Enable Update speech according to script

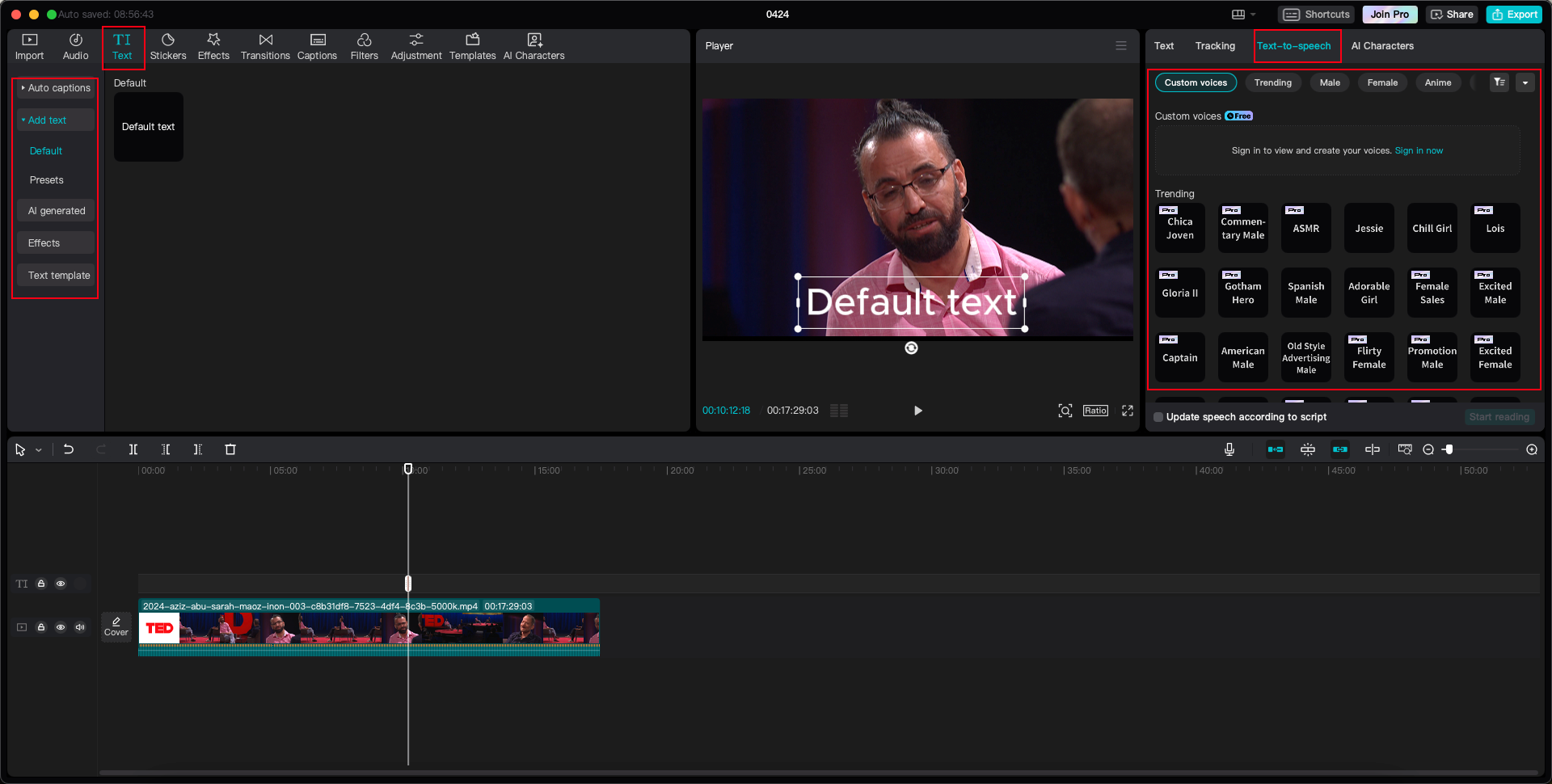(1158, 417)
